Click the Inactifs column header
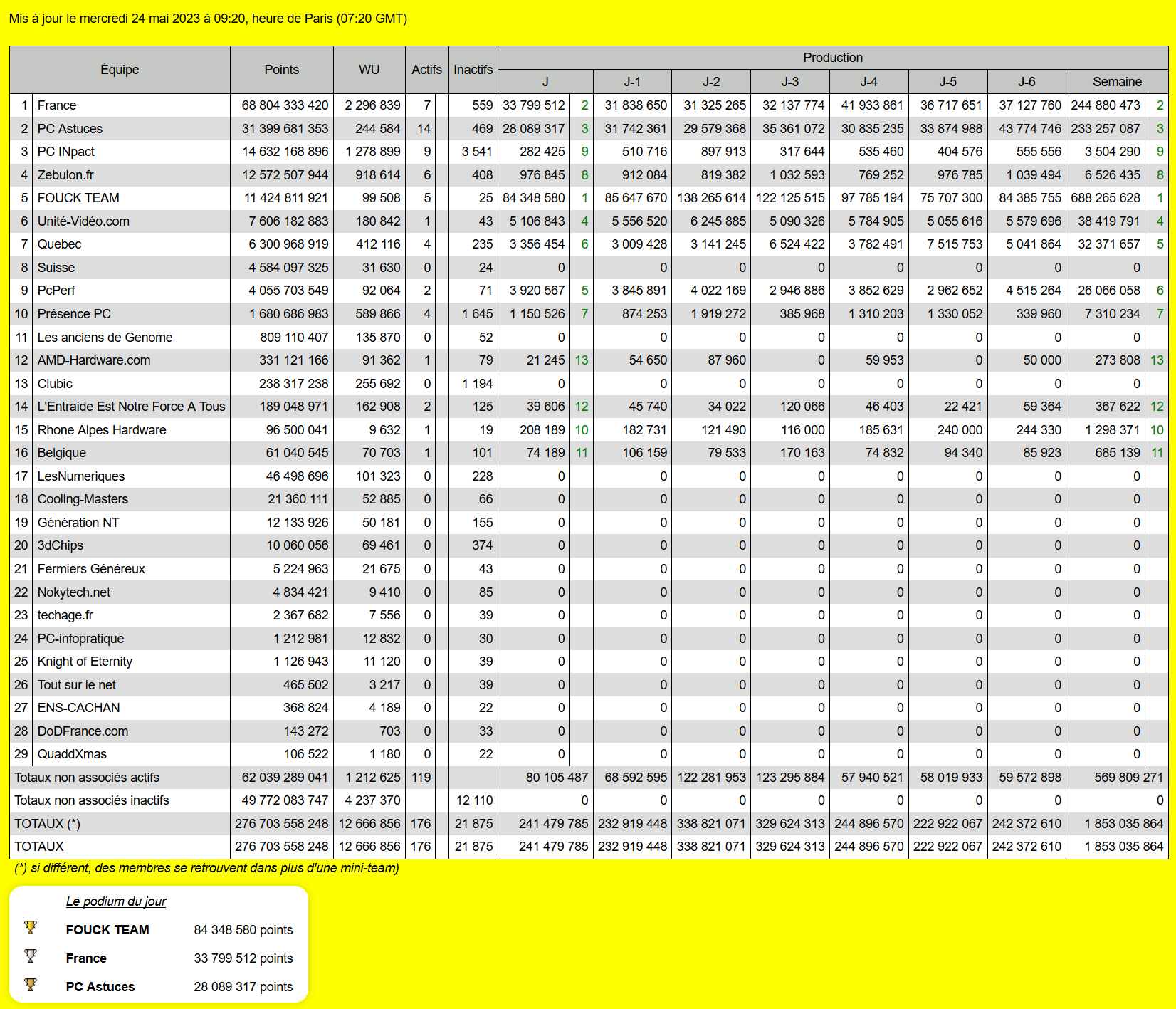The width and height of the screenshot is (1176, 1009). (x=473, y=70)
